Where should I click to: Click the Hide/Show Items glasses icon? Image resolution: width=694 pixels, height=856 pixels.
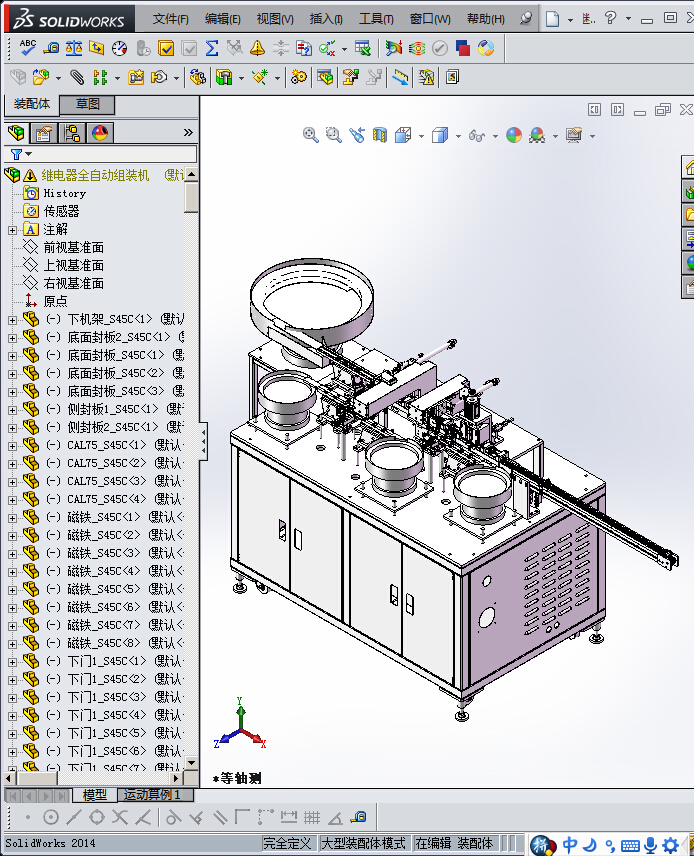476,135
